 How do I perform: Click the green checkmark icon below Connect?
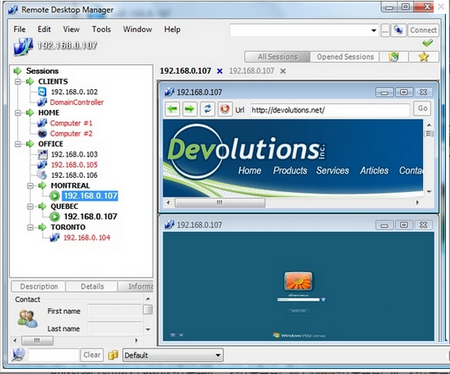[427, 43]
